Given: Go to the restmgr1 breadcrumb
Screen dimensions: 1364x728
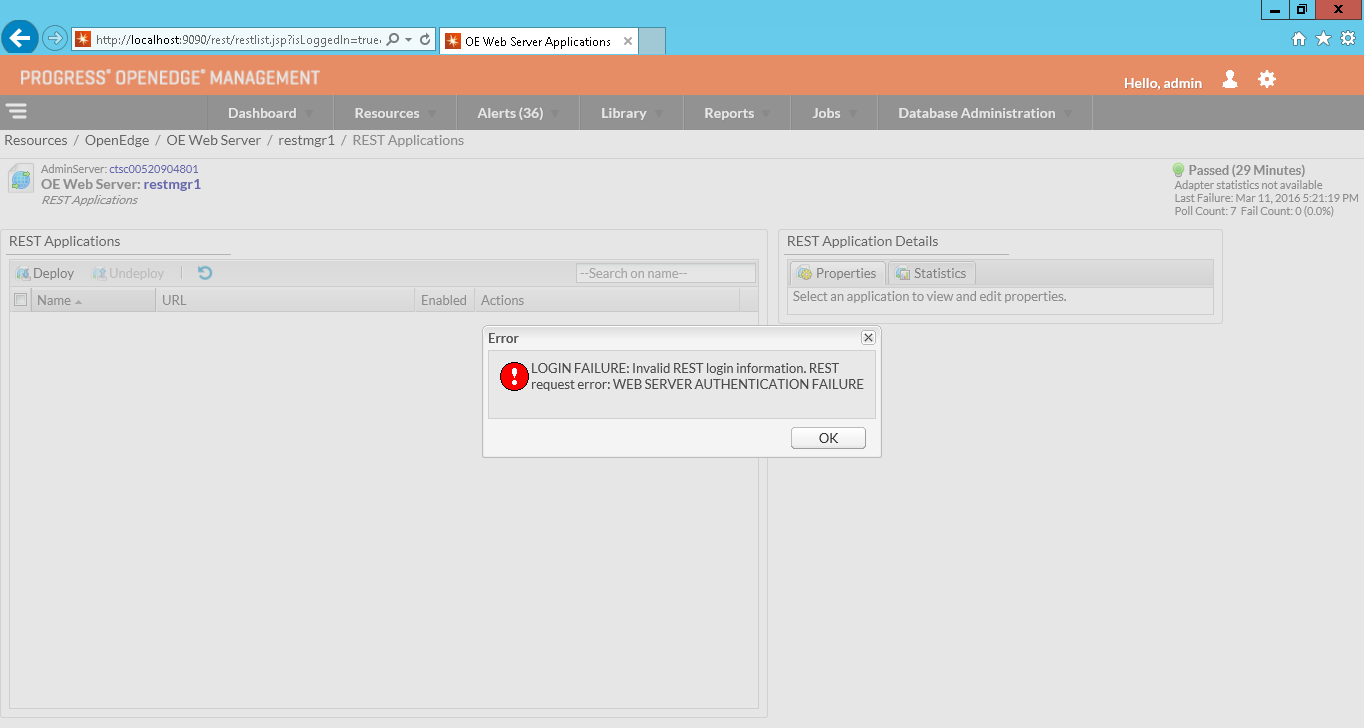Looking at the screenshot, I should pyautogui.click(x=306, y=140).
